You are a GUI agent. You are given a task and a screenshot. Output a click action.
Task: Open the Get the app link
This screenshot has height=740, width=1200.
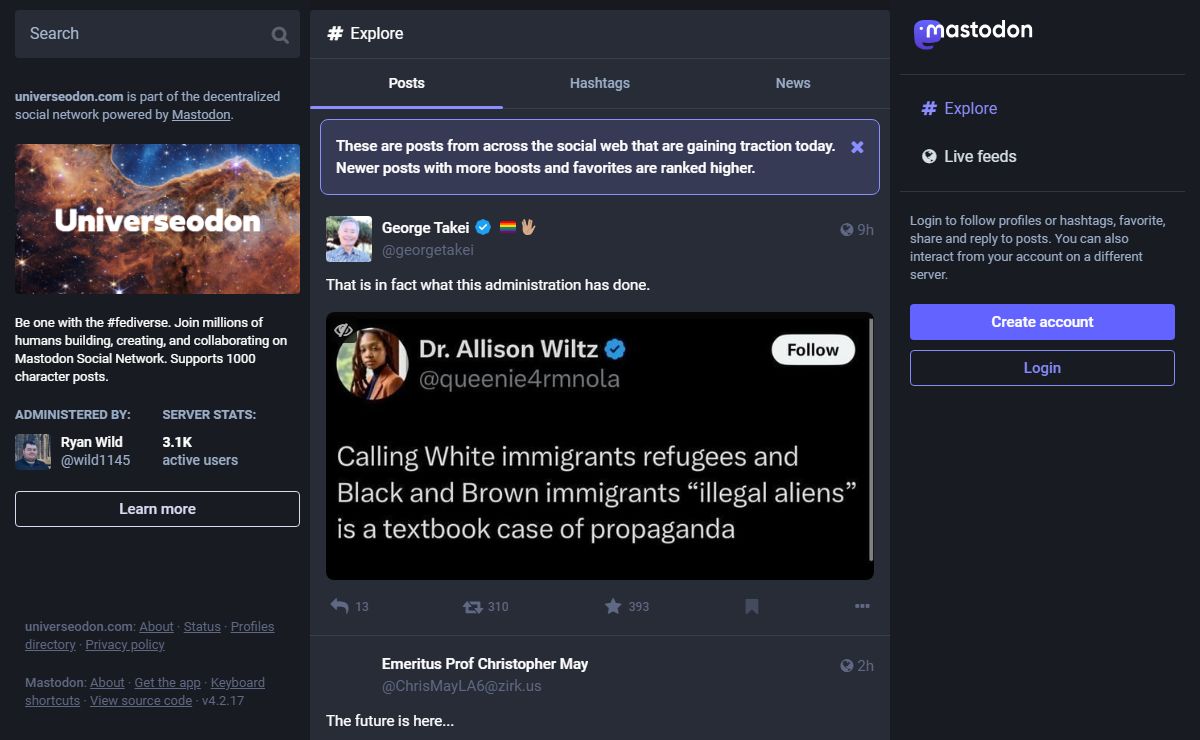point(168,683)
